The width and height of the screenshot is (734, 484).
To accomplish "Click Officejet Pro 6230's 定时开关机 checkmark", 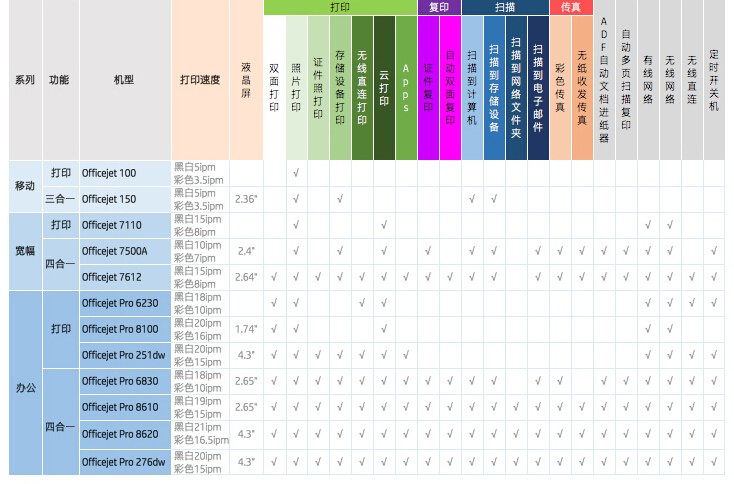I will coord(714,303).
